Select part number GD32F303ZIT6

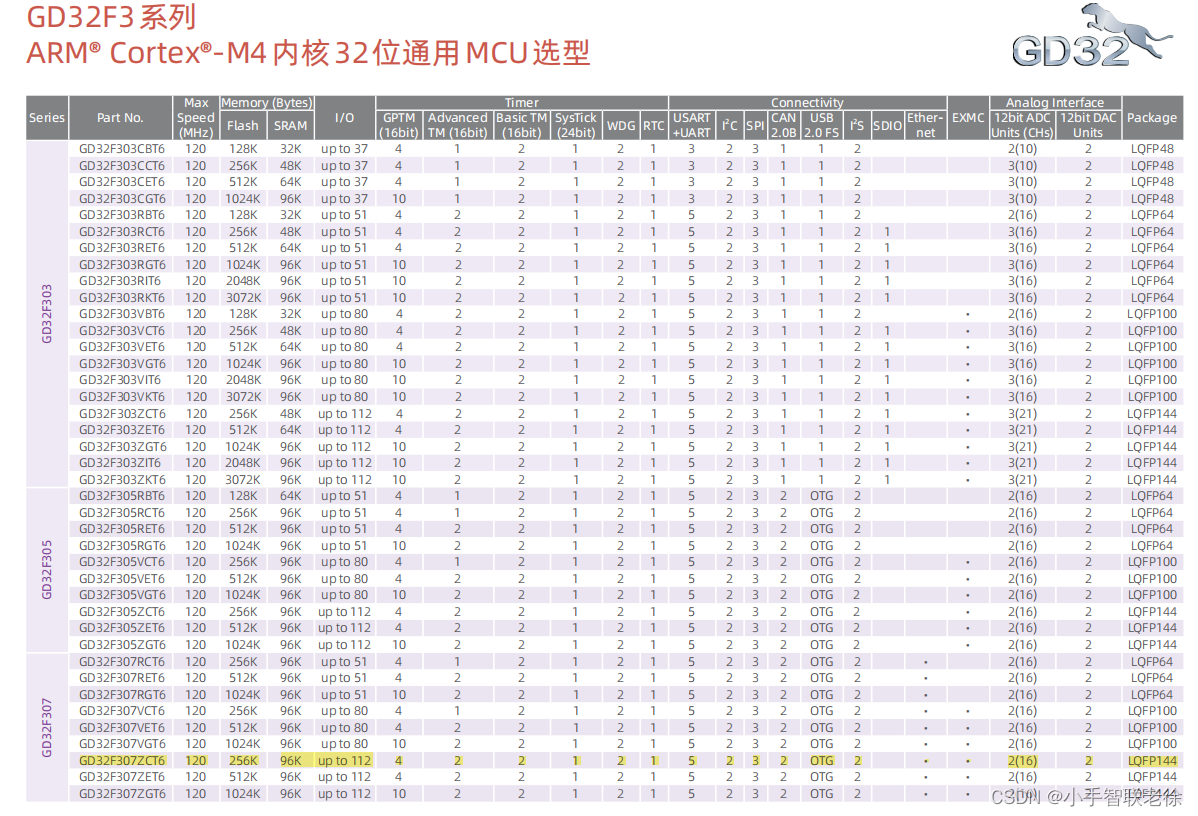[120, 463]
